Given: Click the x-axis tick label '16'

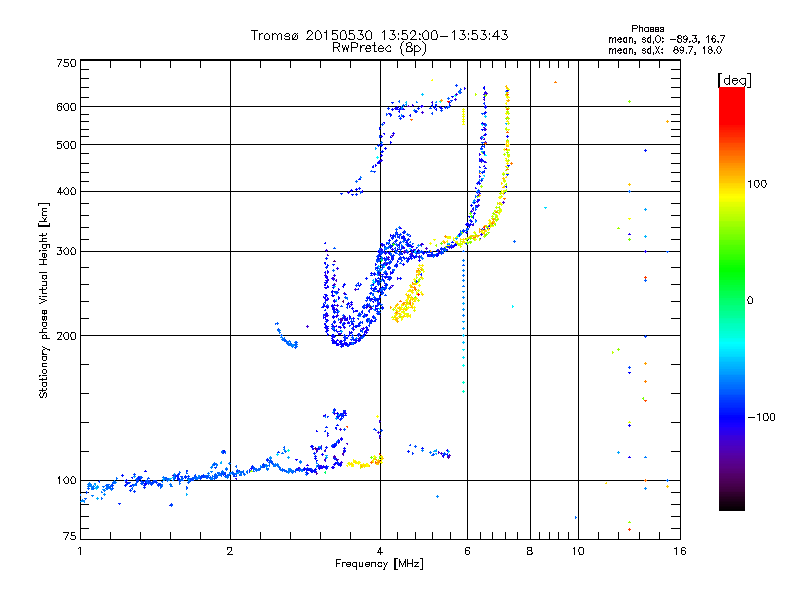Looking at the screenshot, I should [x=680, y=551].
